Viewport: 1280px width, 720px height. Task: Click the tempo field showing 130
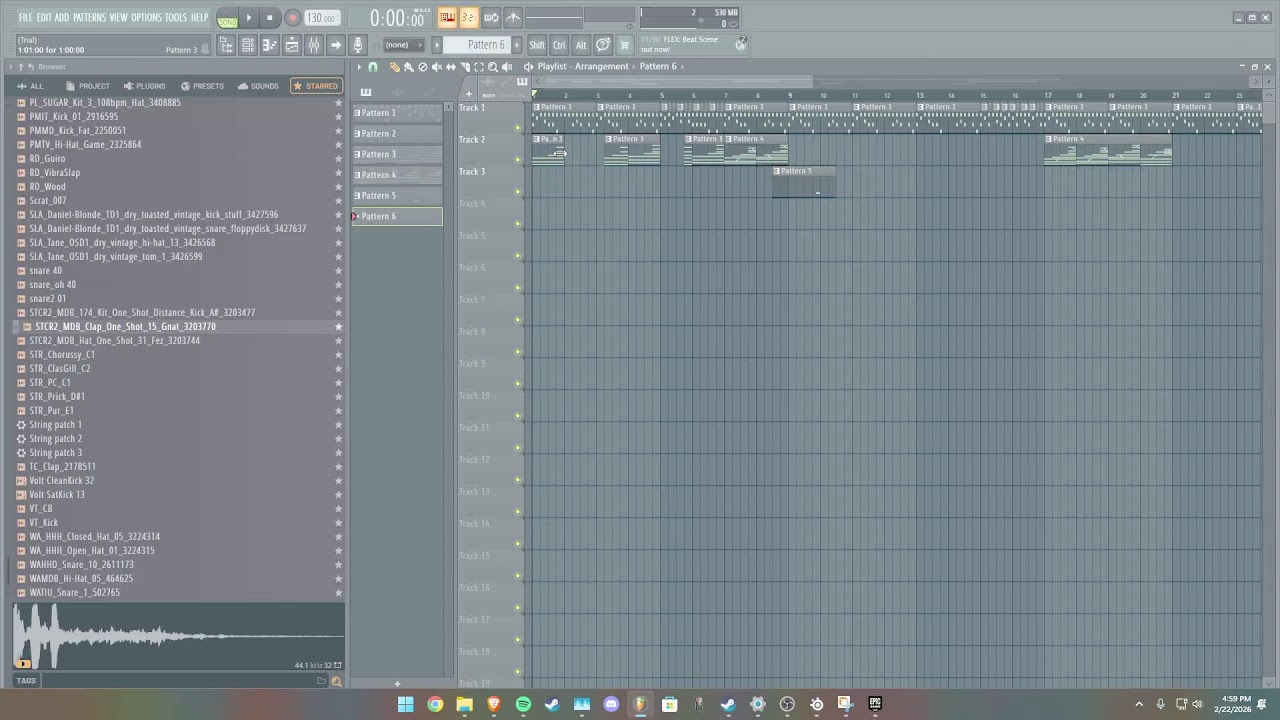(x=321, y=18)
